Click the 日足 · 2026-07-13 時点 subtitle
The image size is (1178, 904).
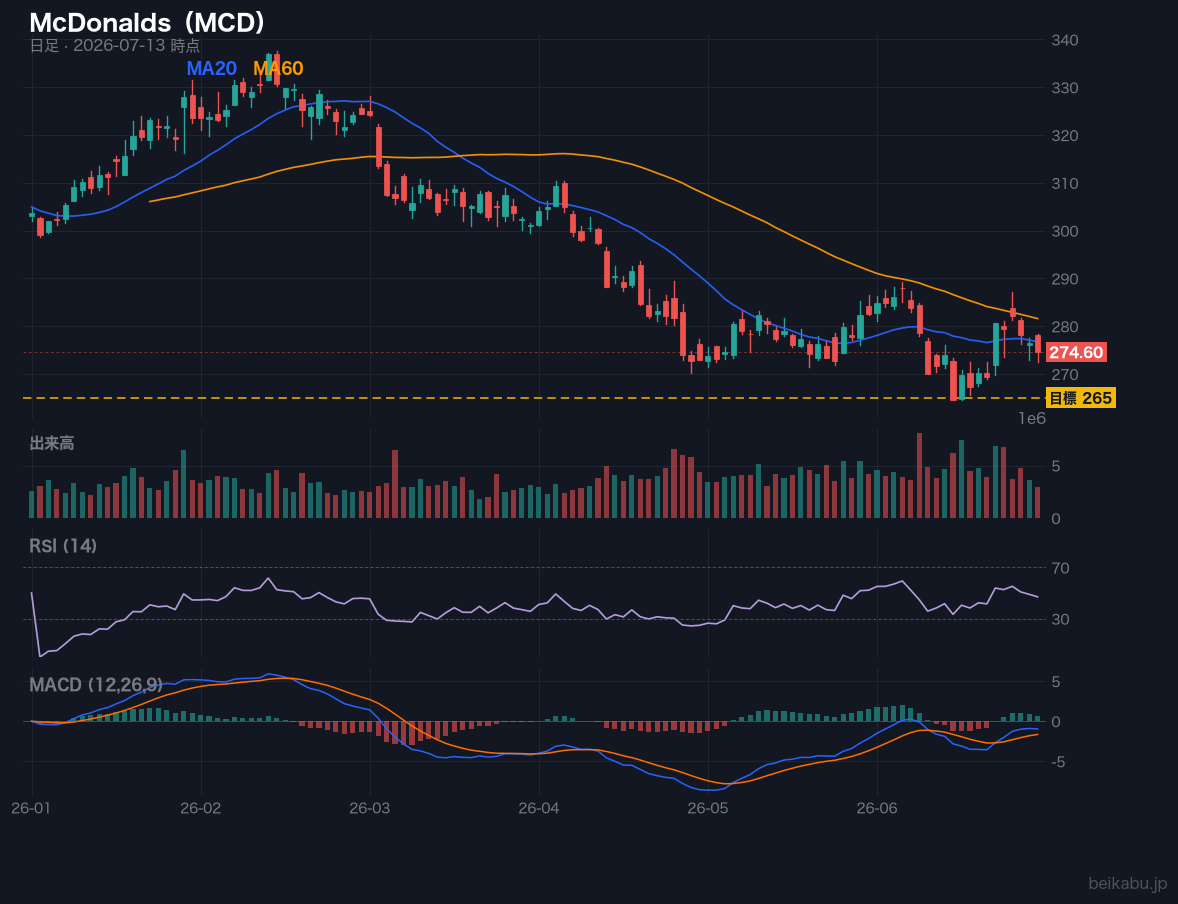(114, 46)
